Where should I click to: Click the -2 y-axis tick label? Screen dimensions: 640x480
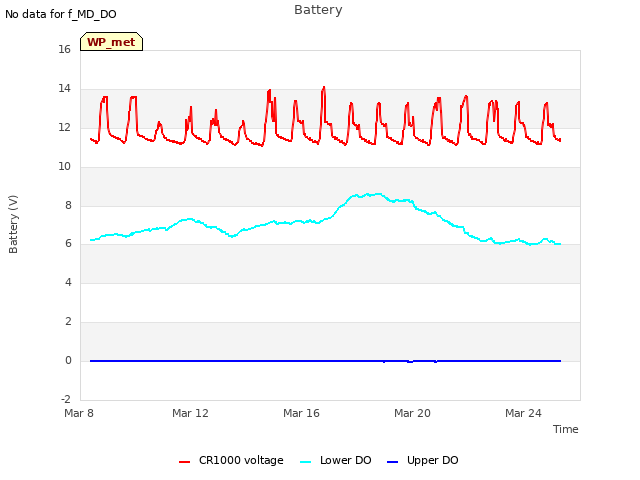click(66, 399)
